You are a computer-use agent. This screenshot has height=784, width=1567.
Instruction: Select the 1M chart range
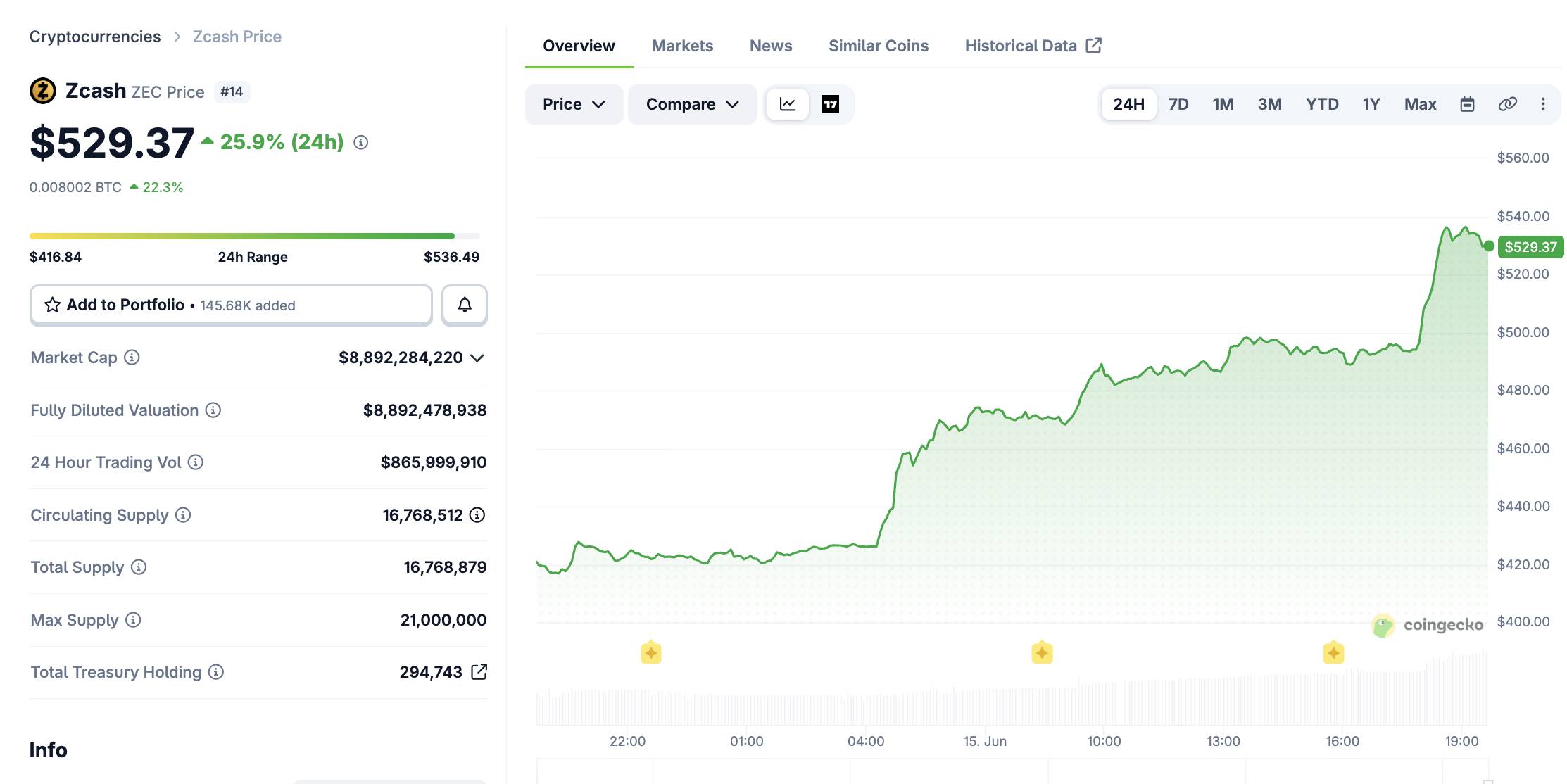click(x=1223, y=104)
